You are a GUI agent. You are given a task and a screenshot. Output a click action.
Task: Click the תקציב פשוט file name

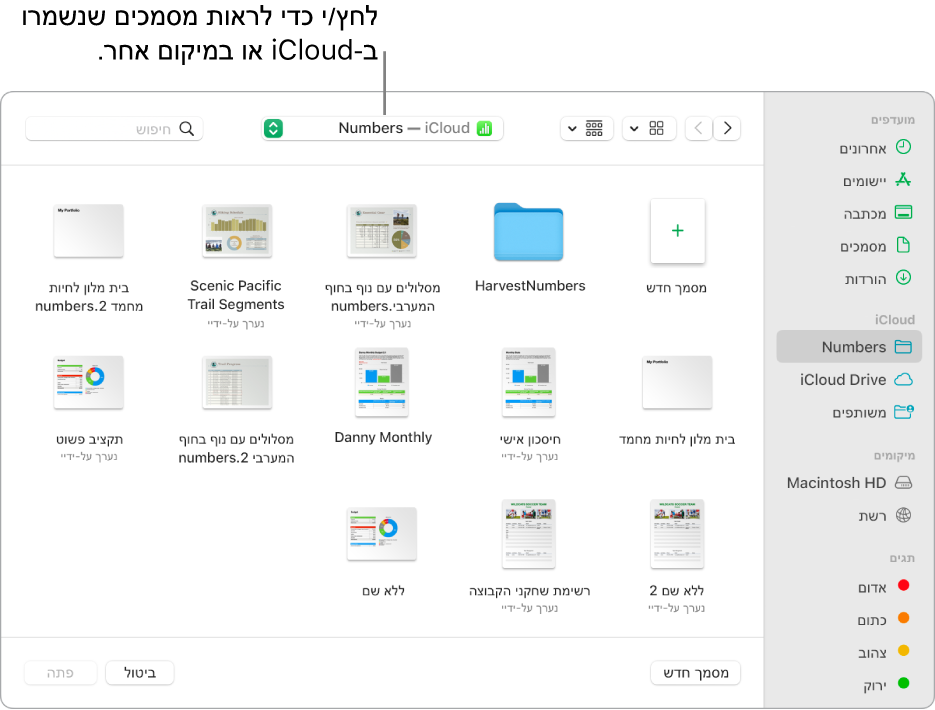tap(89, 439)
